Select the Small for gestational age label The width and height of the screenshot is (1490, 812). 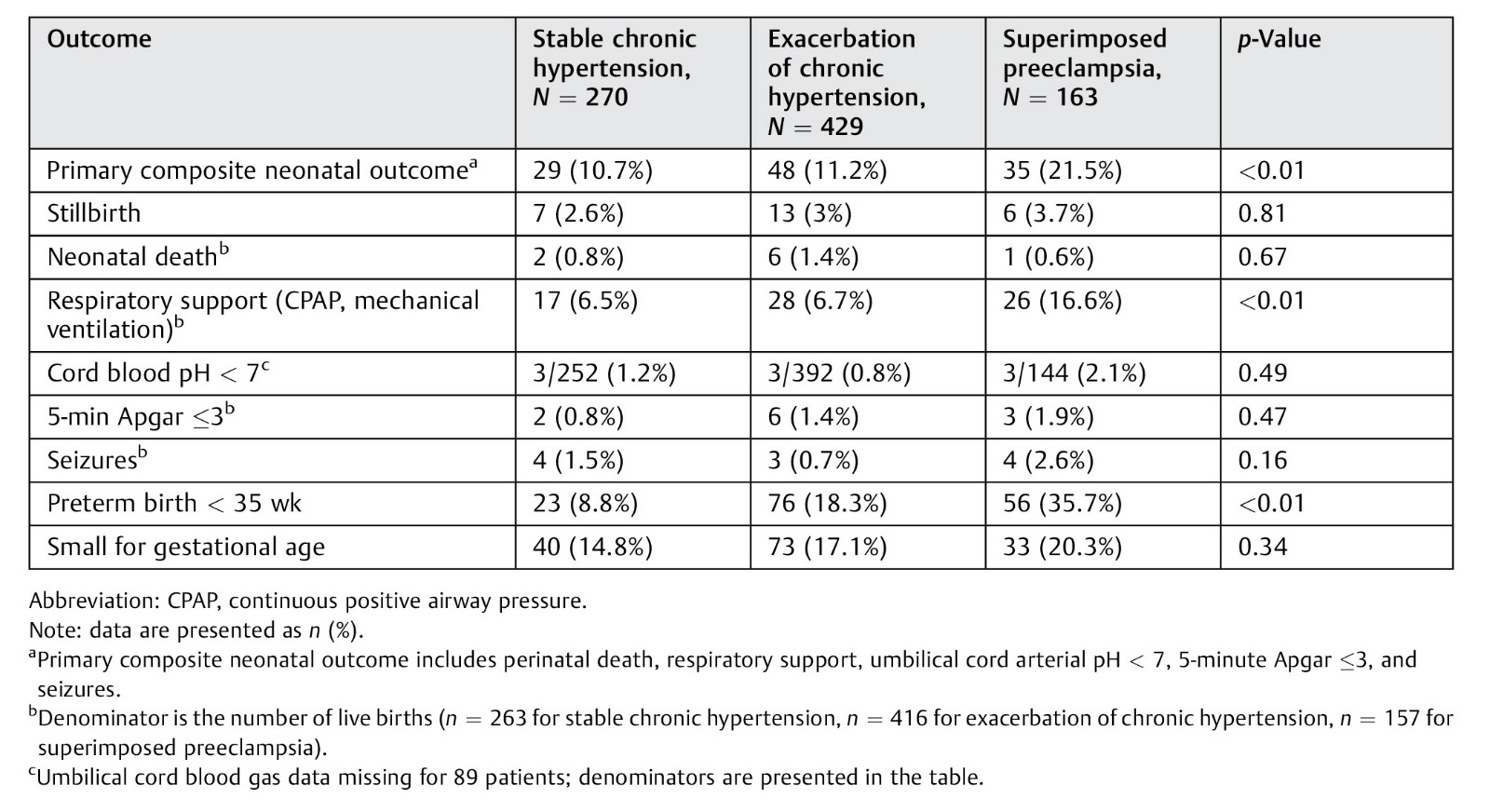185,547
